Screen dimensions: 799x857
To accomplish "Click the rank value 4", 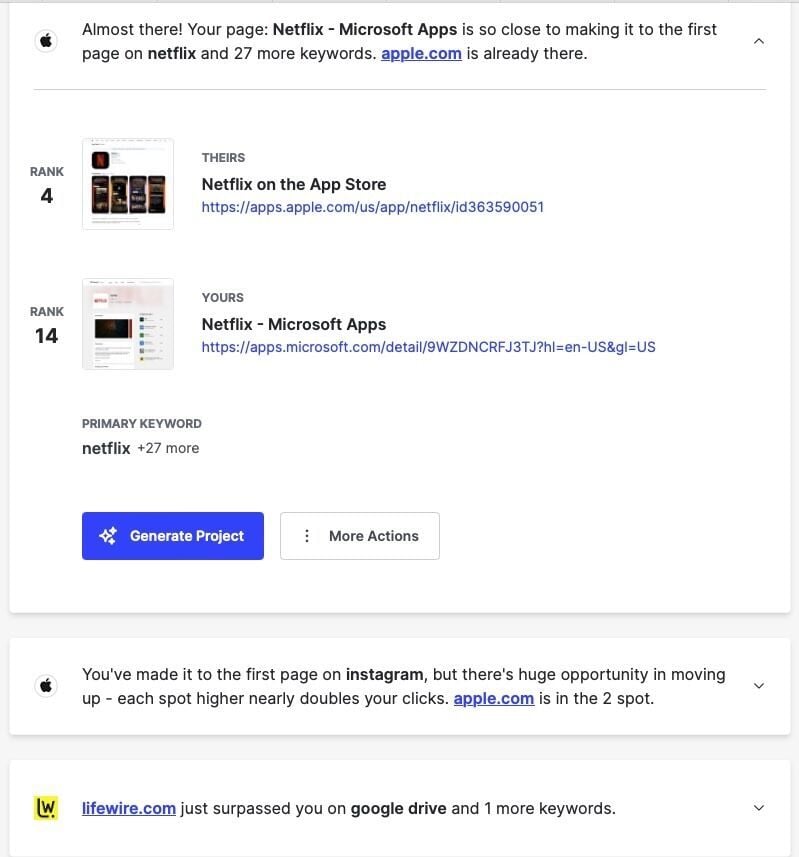I will [x=46, y=196].
